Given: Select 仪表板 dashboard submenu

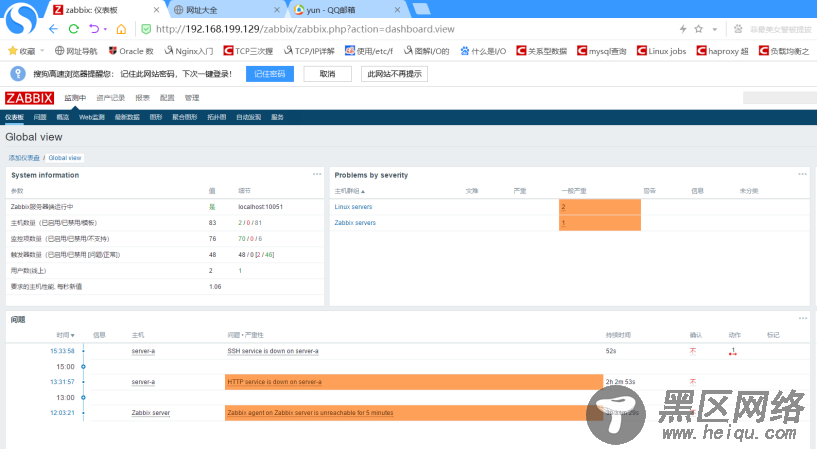Looking at the screenshot, I should coord(15,117).
